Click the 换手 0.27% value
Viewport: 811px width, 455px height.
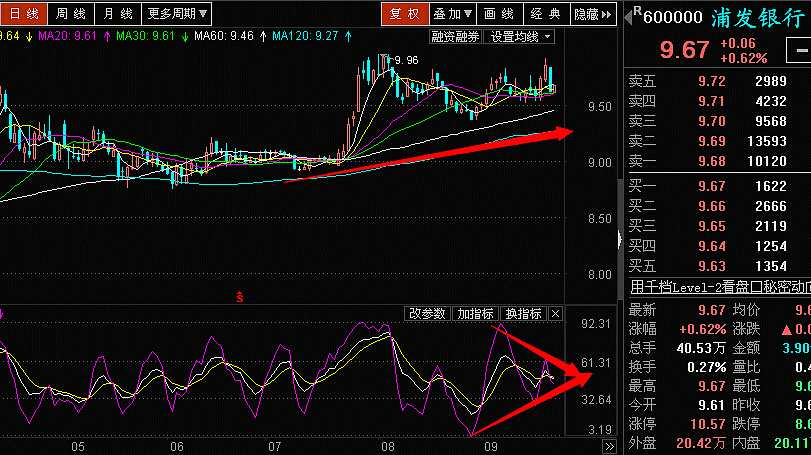[707, 367]
